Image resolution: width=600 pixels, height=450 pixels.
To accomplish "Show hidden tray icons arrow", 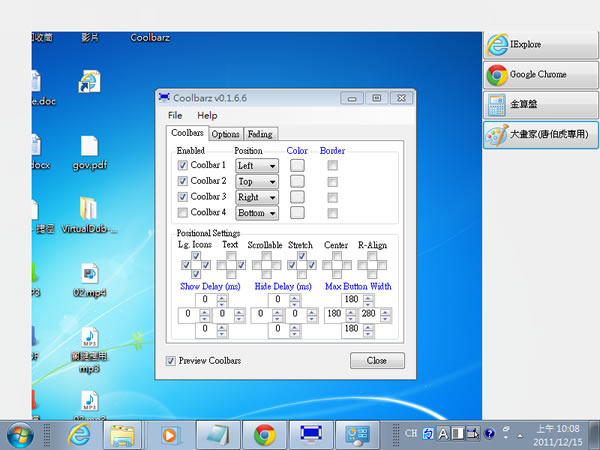I will click(520, 435).
